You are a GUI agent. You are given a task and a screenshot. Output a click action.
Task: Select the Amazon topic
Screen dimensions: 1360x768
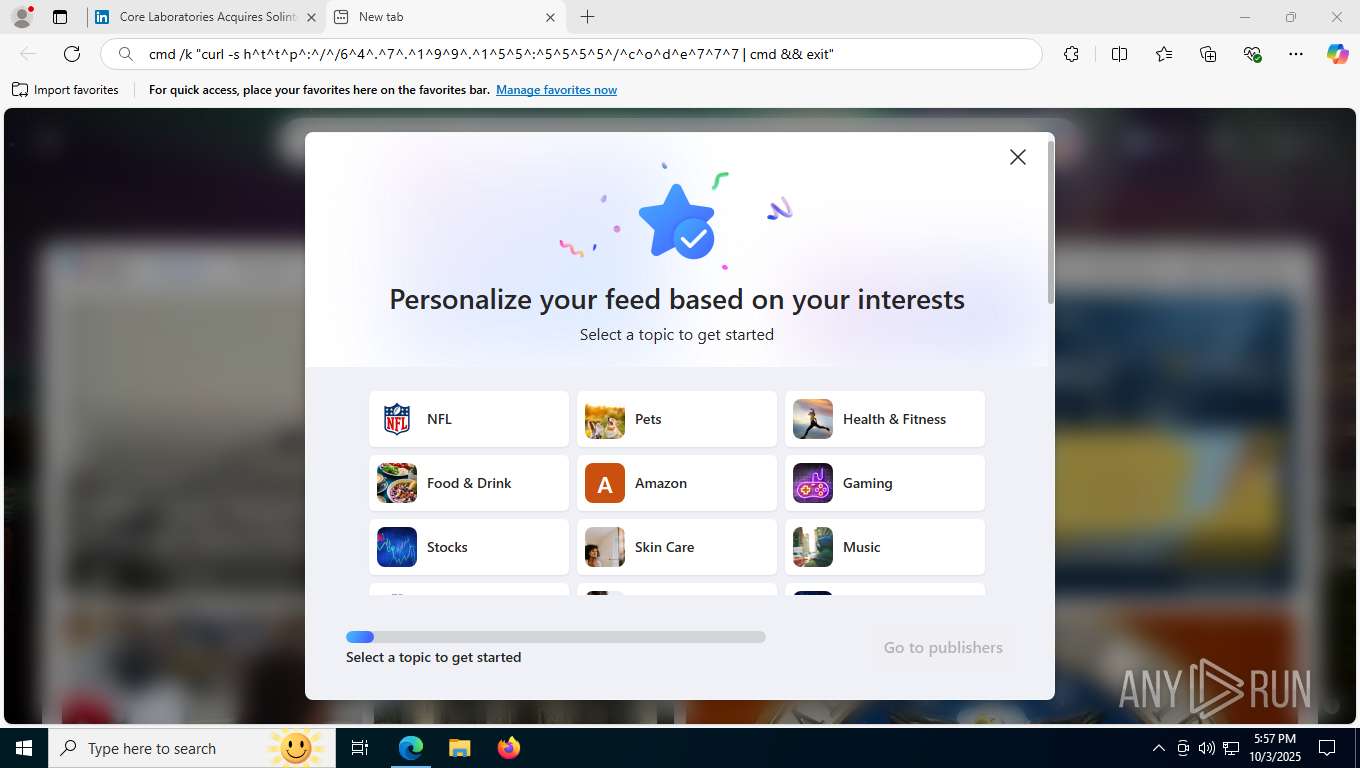point(677,483)
